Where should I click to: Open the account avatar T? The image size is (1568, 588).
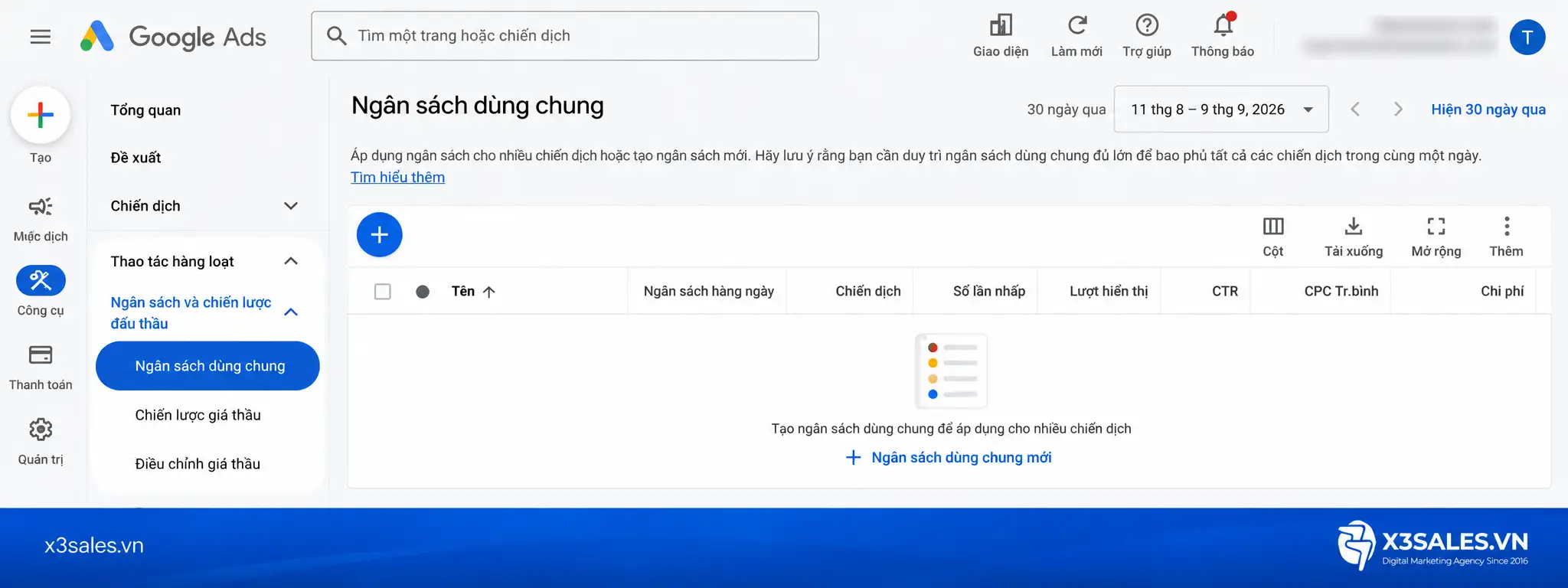pos(1527,37)
